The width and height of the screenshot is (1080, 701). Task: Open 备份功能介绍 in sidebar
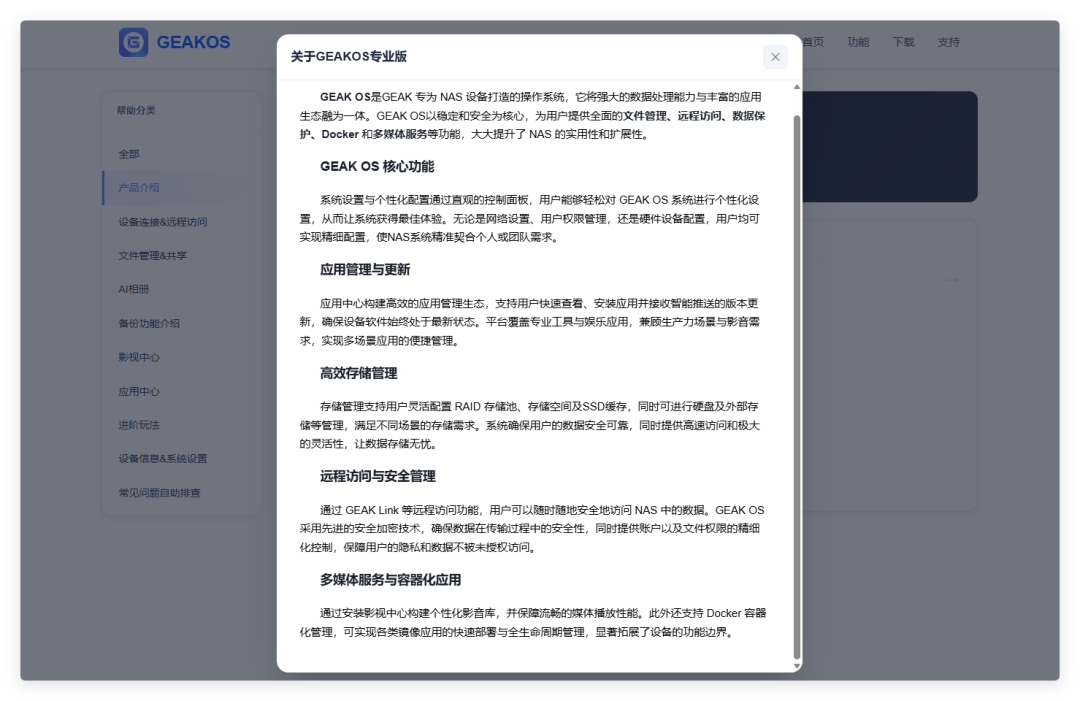pos(149,324)
